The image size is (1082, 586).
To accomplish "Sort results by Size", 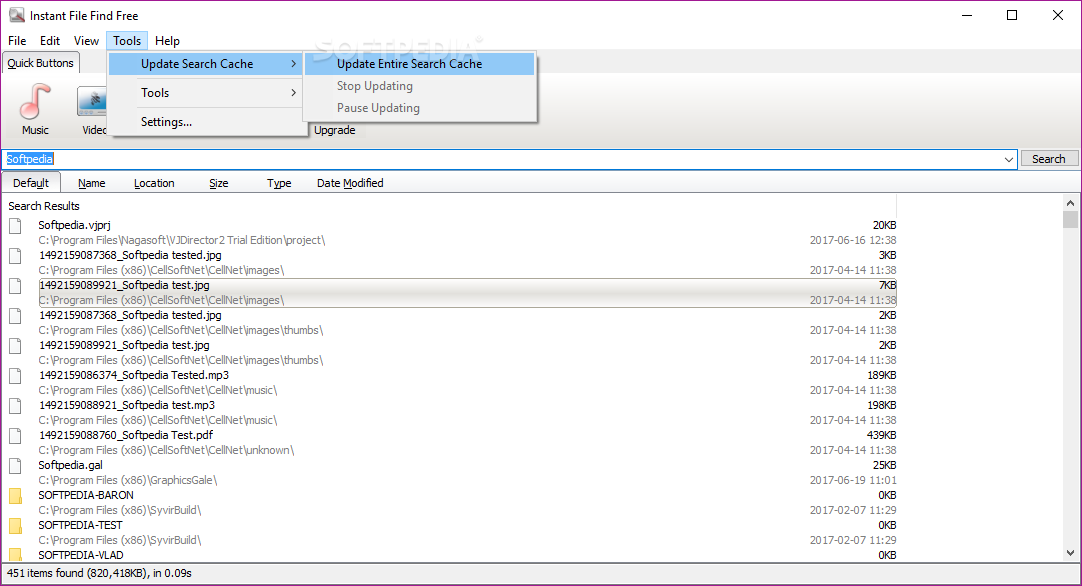I will pyautogui.click(x=219, y=183).
